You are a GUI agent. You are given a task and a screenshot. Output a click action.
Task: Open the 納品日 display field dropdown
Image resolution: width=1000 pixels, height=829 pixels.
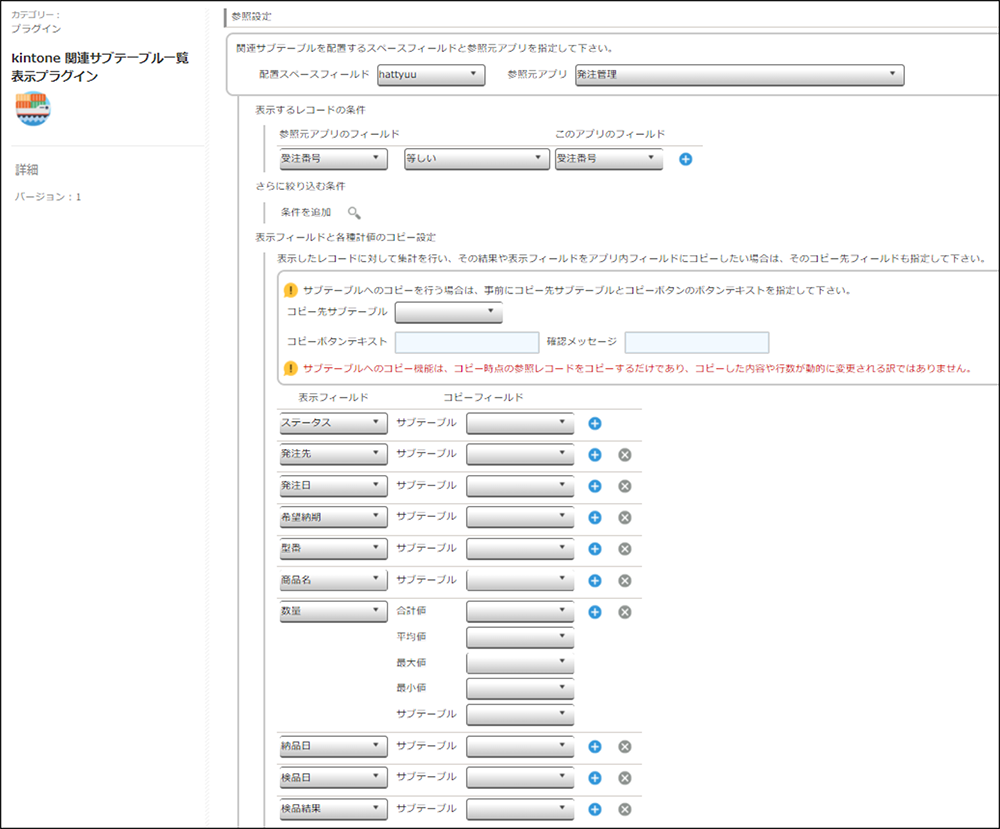[x=334, y=745]
